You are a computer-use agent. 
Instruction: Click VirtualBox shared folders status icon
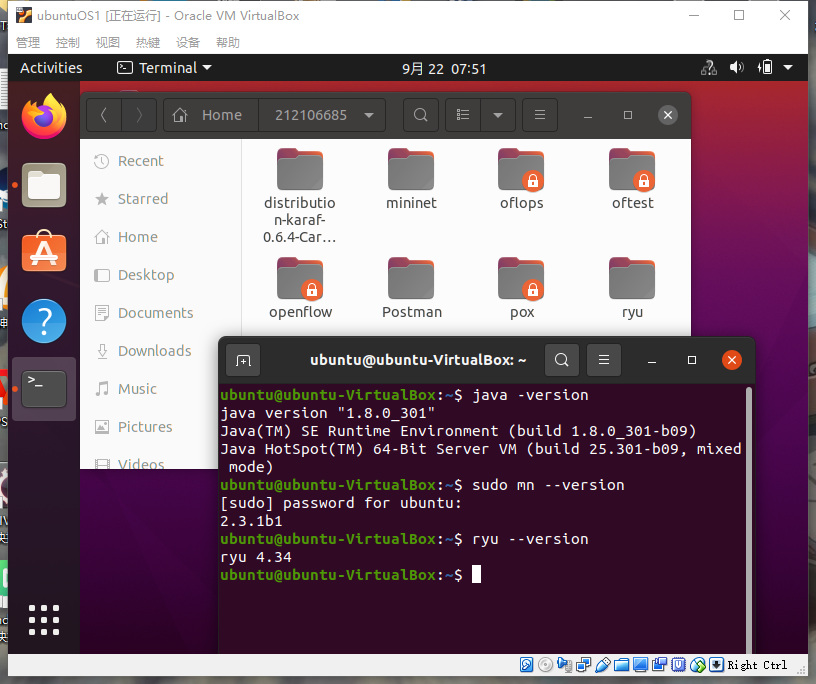click(621, 665)
